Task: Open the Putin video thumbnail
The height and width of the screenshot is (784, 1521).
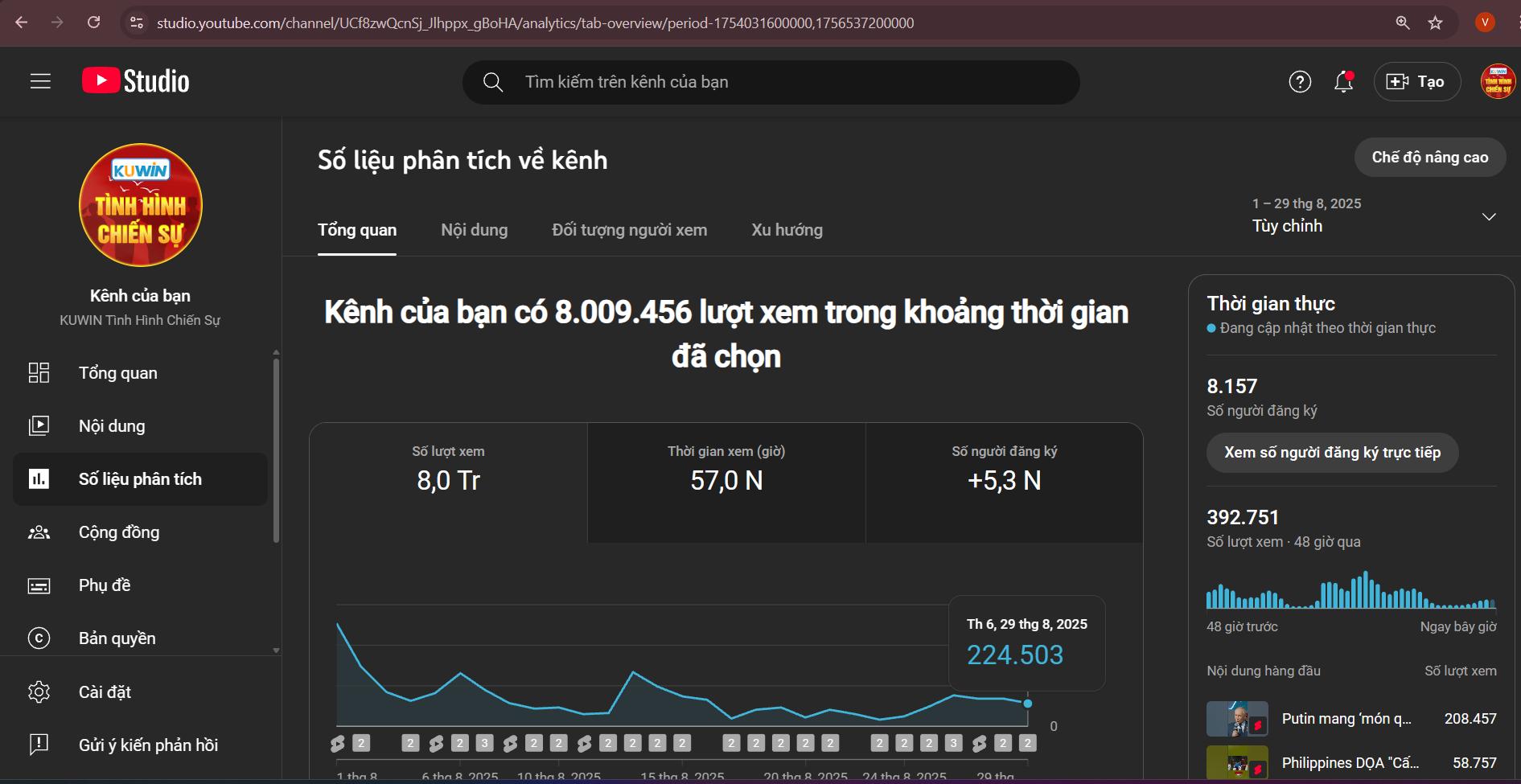Action: coord(1237,719)
